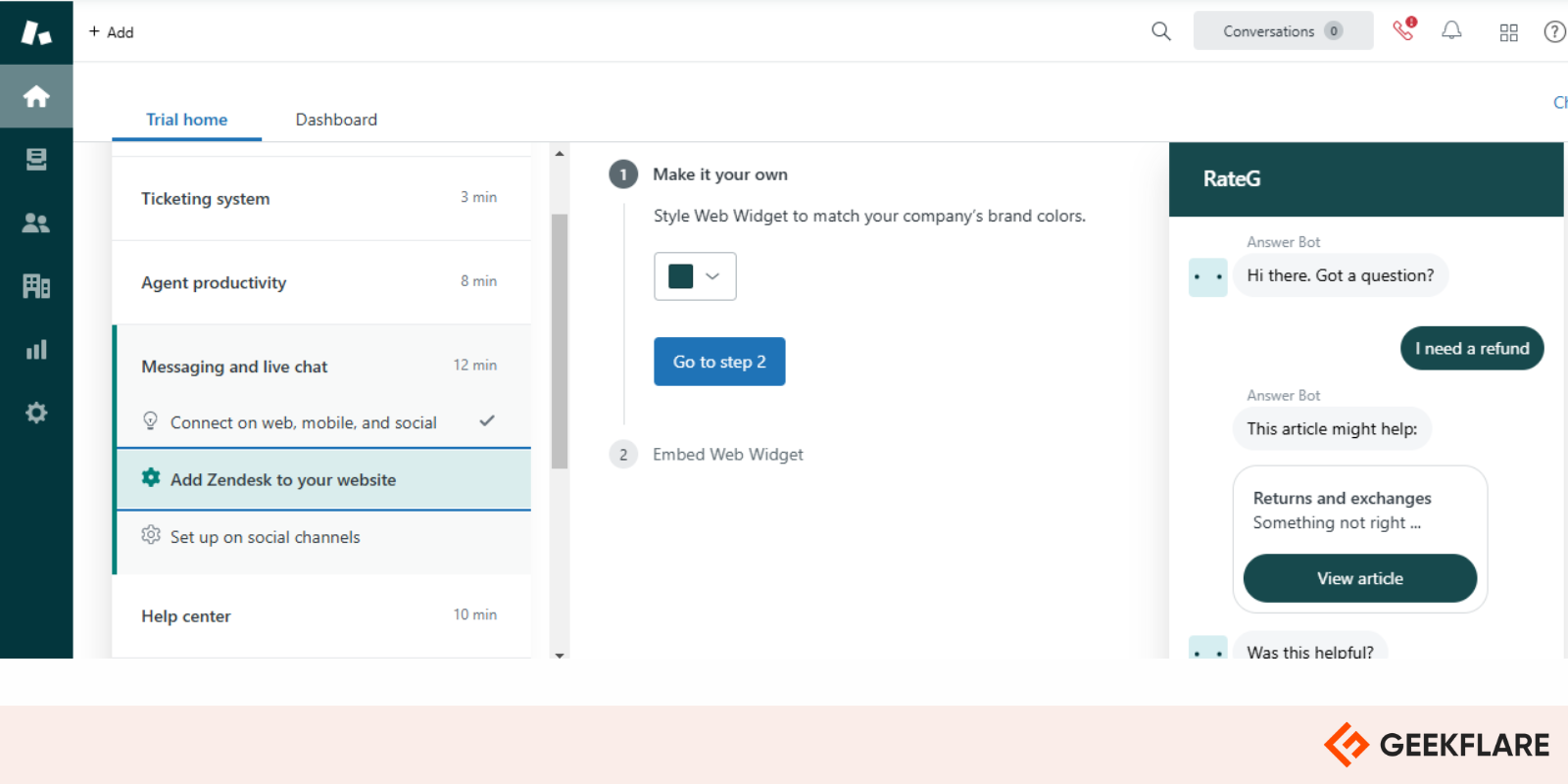This screenshot has width=1568, height=784.
Task: Open the Reporting bar chart icon
Action: point(36,350)
